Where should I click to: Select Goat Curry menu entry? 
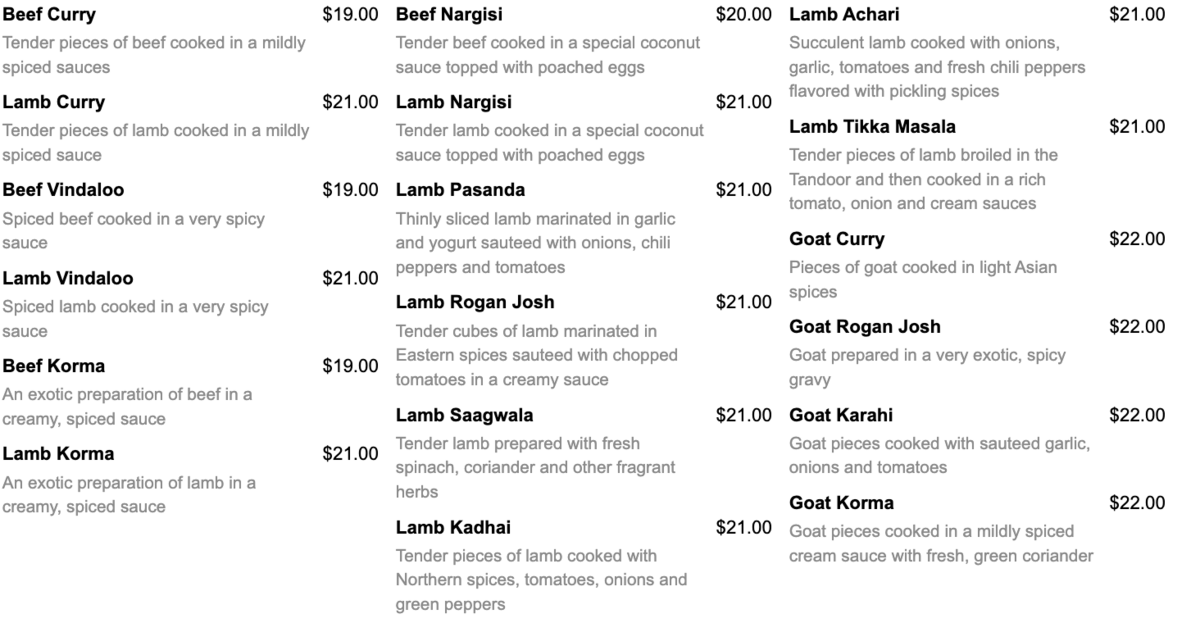click(x=837, y=239)
